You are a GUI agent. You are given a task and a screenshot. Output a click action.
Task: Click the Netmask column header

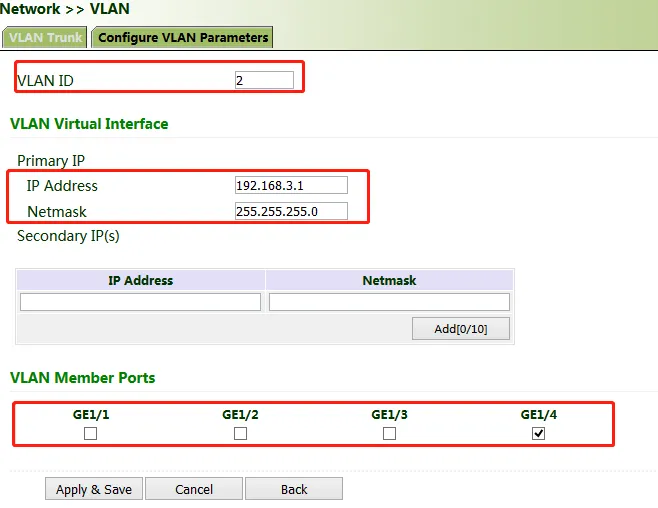[x=389, y=280]
